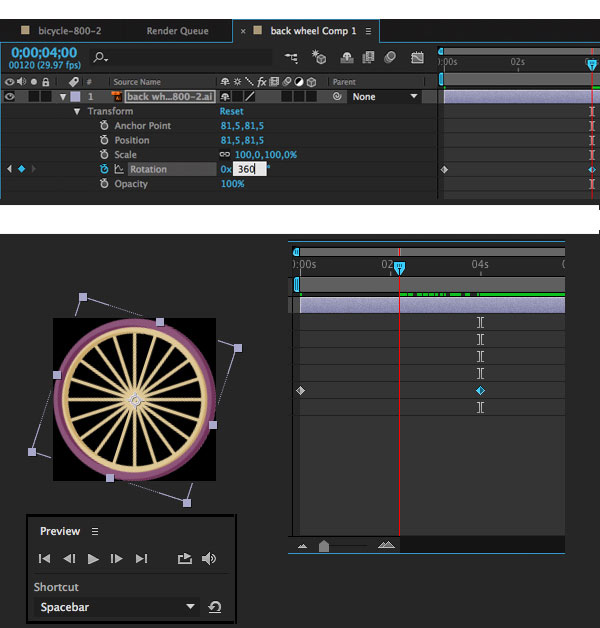Collapse layer 1 with its disclosure triangle
This screenshot has width=600, height=628.
click(x=62, y=97)
